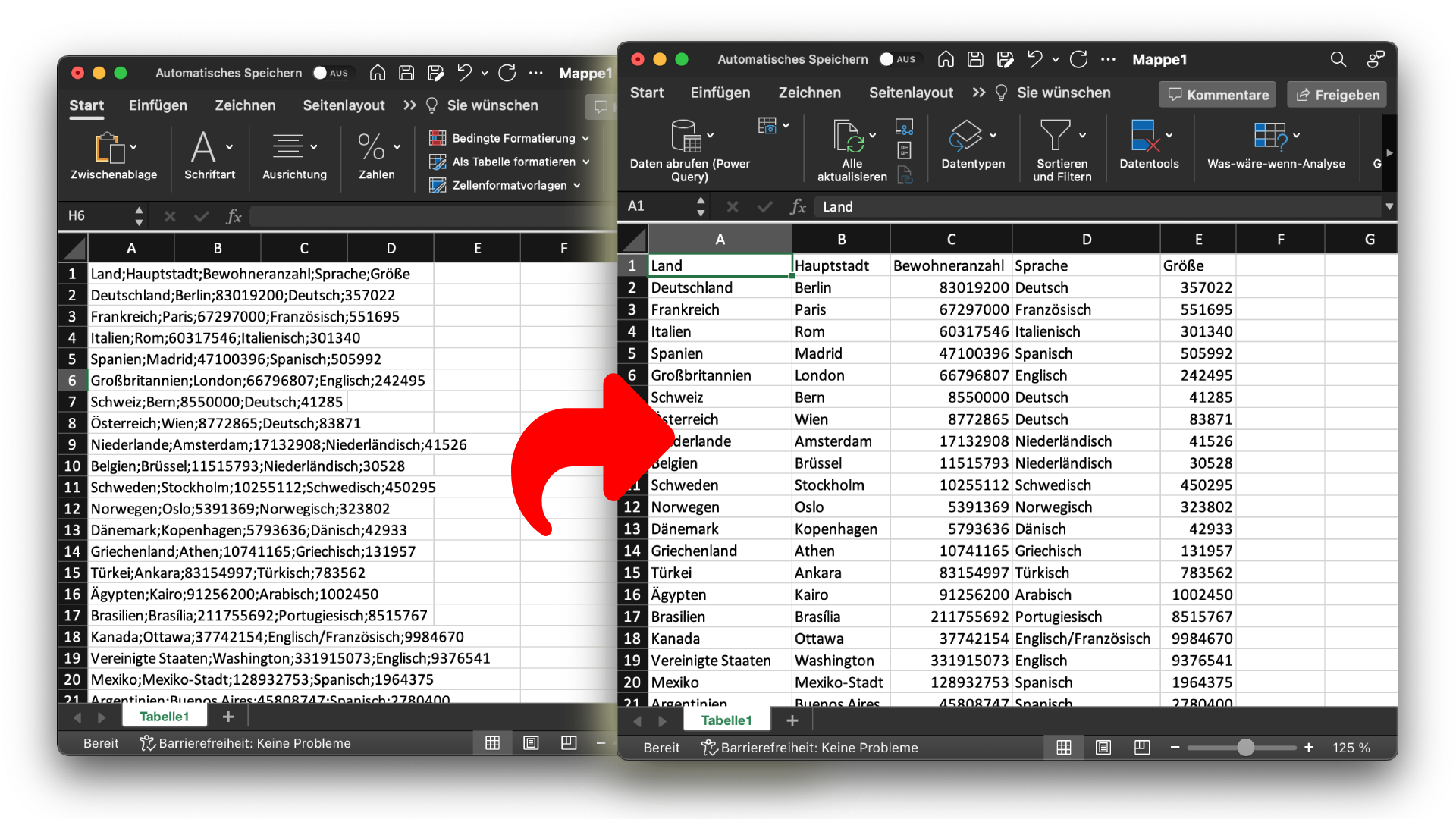Expand the formula bar in the right window
This screenshot has height=819, width=1456.
click(1389, 206)
